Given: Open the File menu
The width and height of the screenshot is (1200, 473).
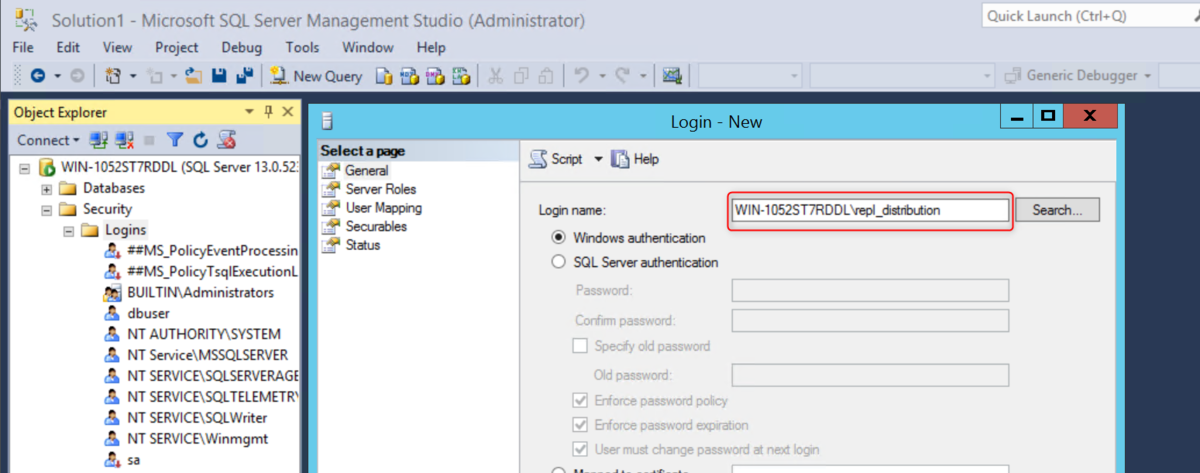Looking at the screenshot, I should point(23,47).
